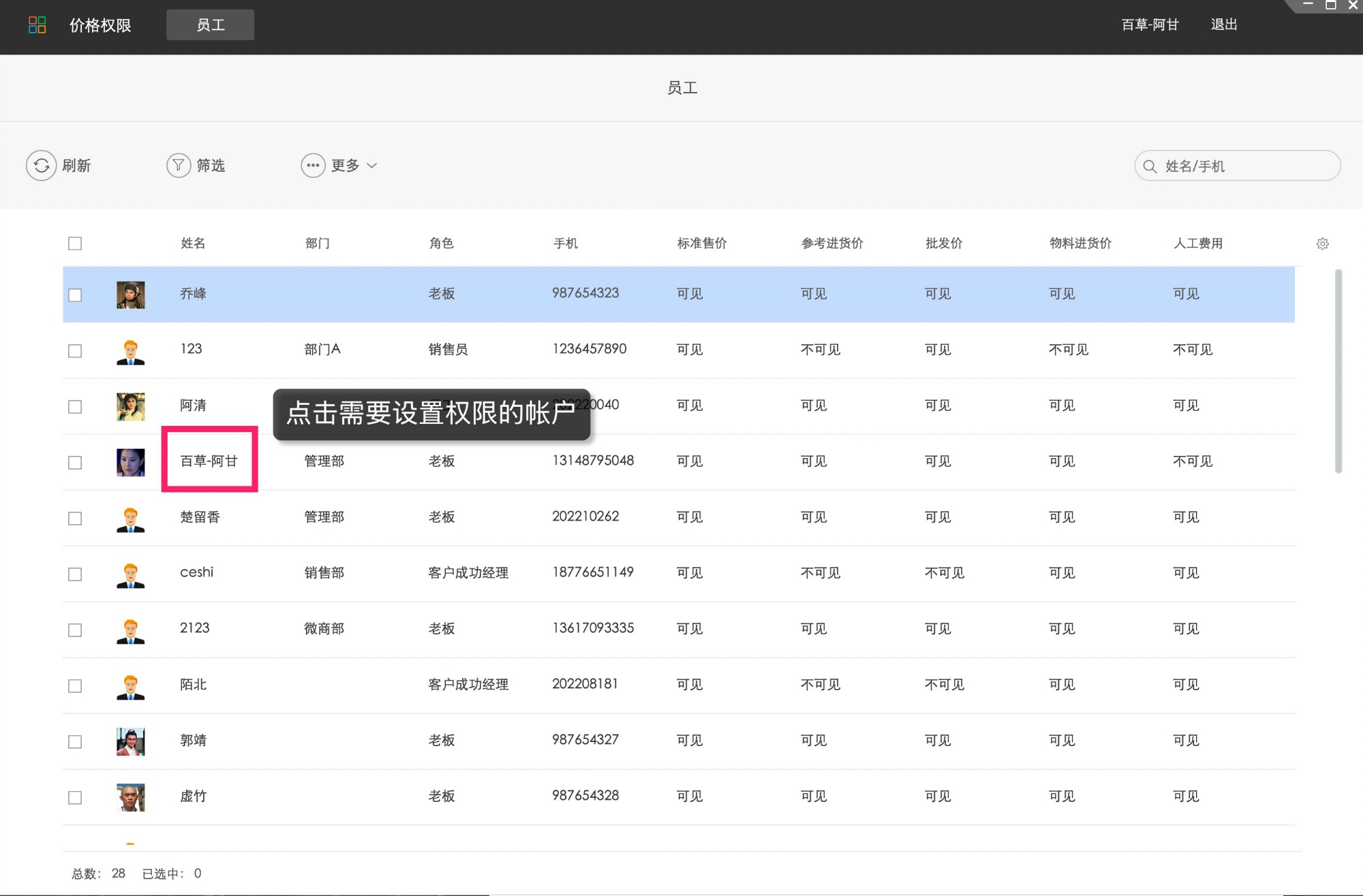The width and height of the screenshot is (1363, 896).
Task: Click the 百草-阿甘 employee name
Action: click(x=209, y=461)
